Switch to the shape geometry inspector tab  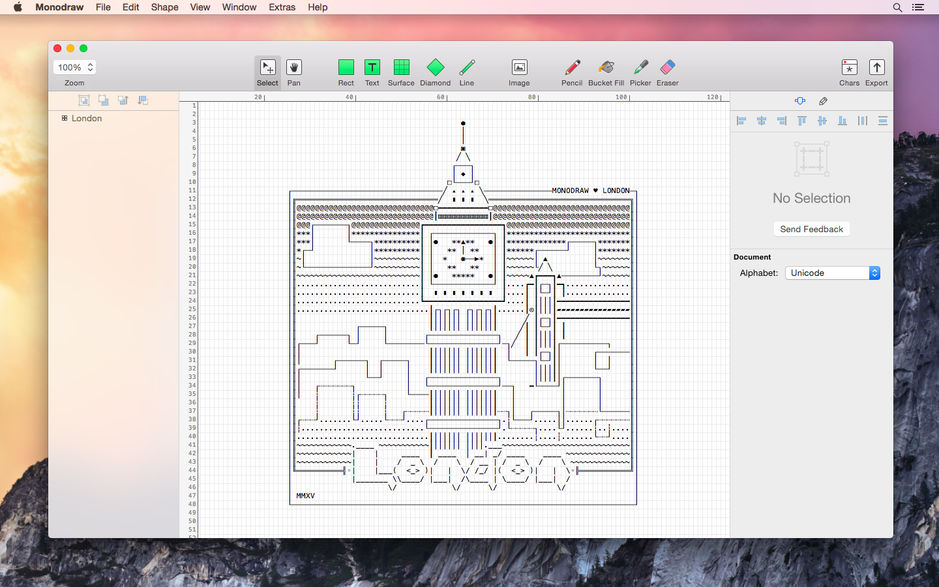pos(800,101)
